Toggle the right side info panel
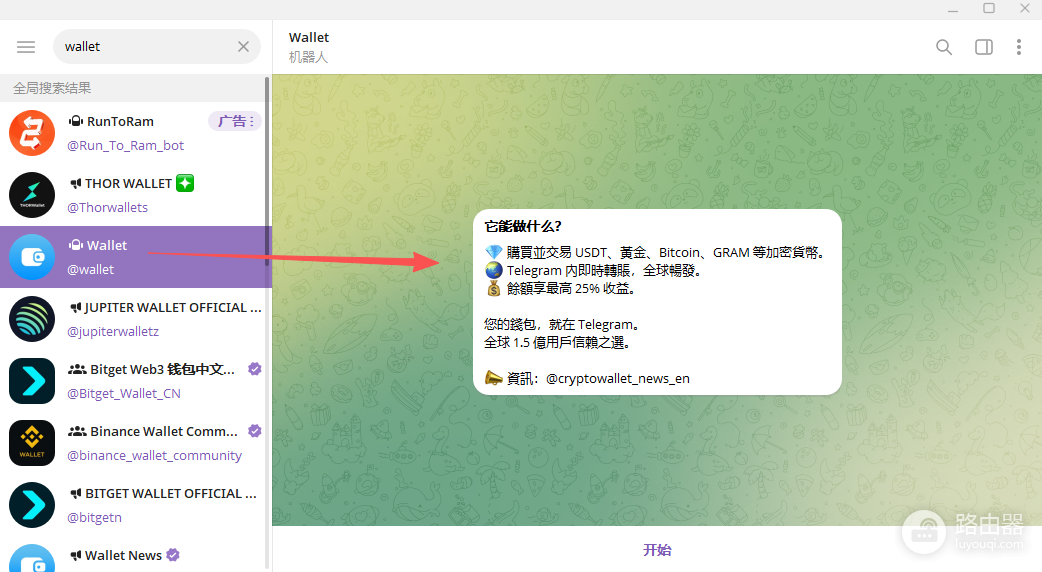1042x572 pixels. [x=984, y=47]
